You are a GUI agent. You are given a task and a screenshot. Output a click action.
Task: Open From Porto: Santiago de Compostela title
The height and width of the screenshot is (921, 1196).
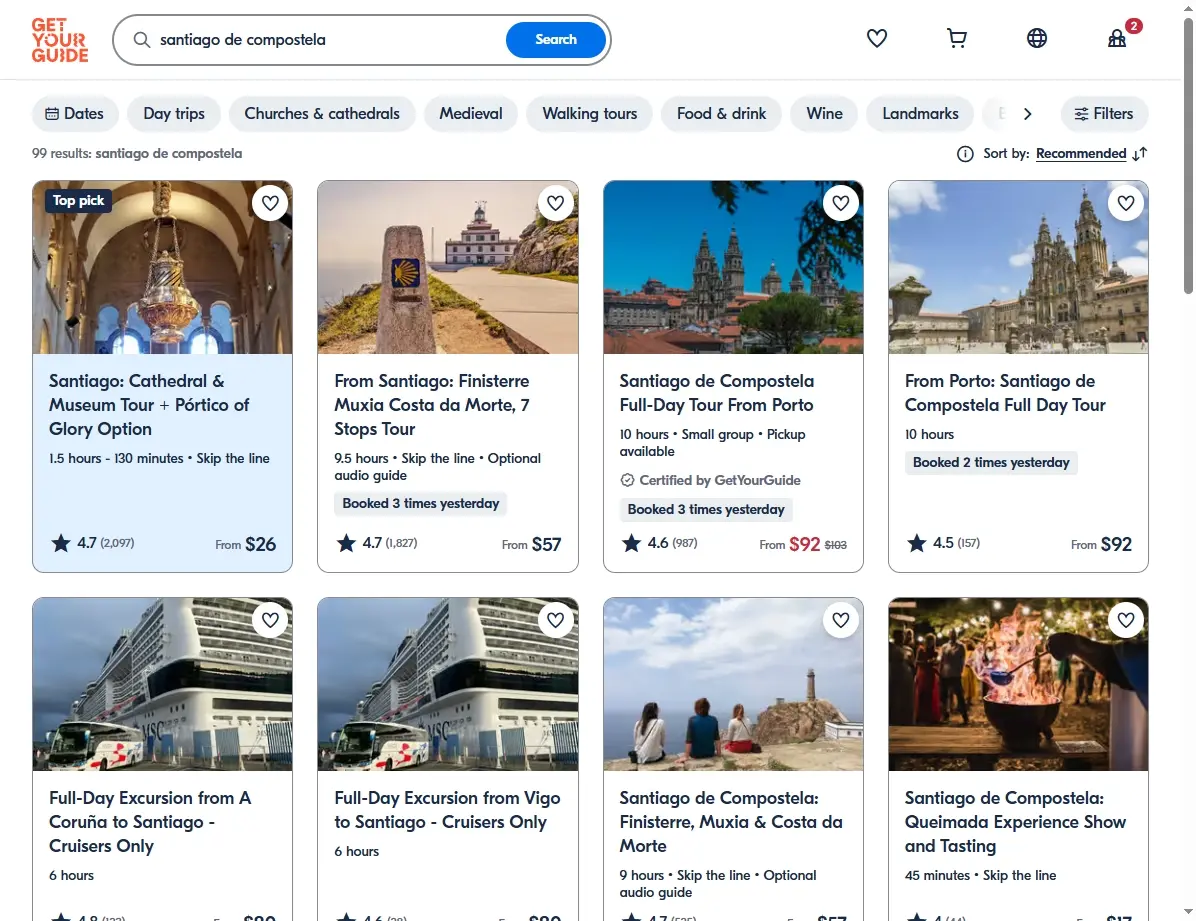[1005, 393]
